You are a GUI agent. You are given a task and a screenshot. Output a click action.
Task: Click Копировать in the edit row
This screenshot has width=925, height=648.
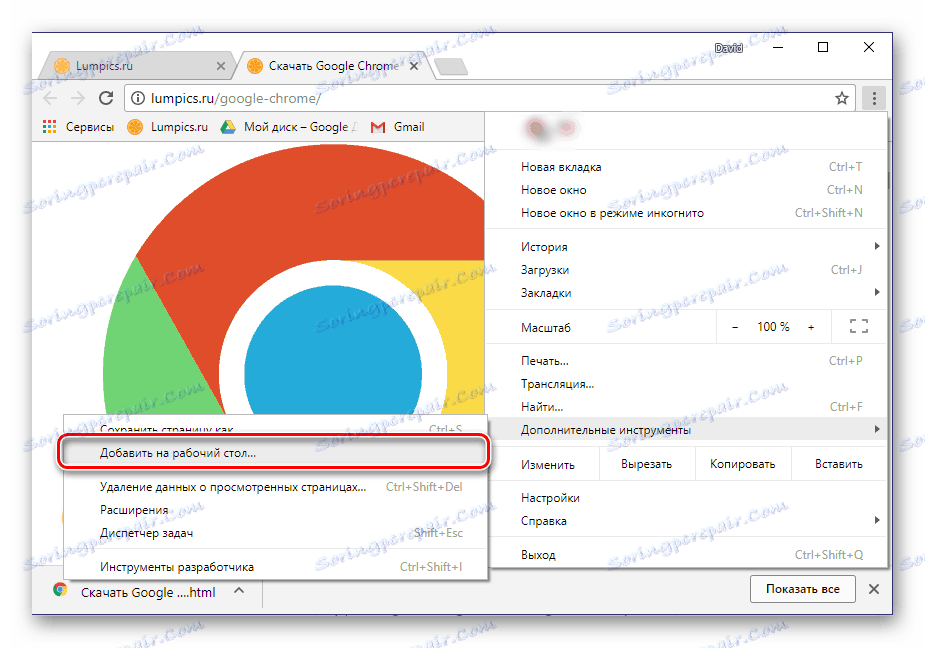[x=742, y=464]
